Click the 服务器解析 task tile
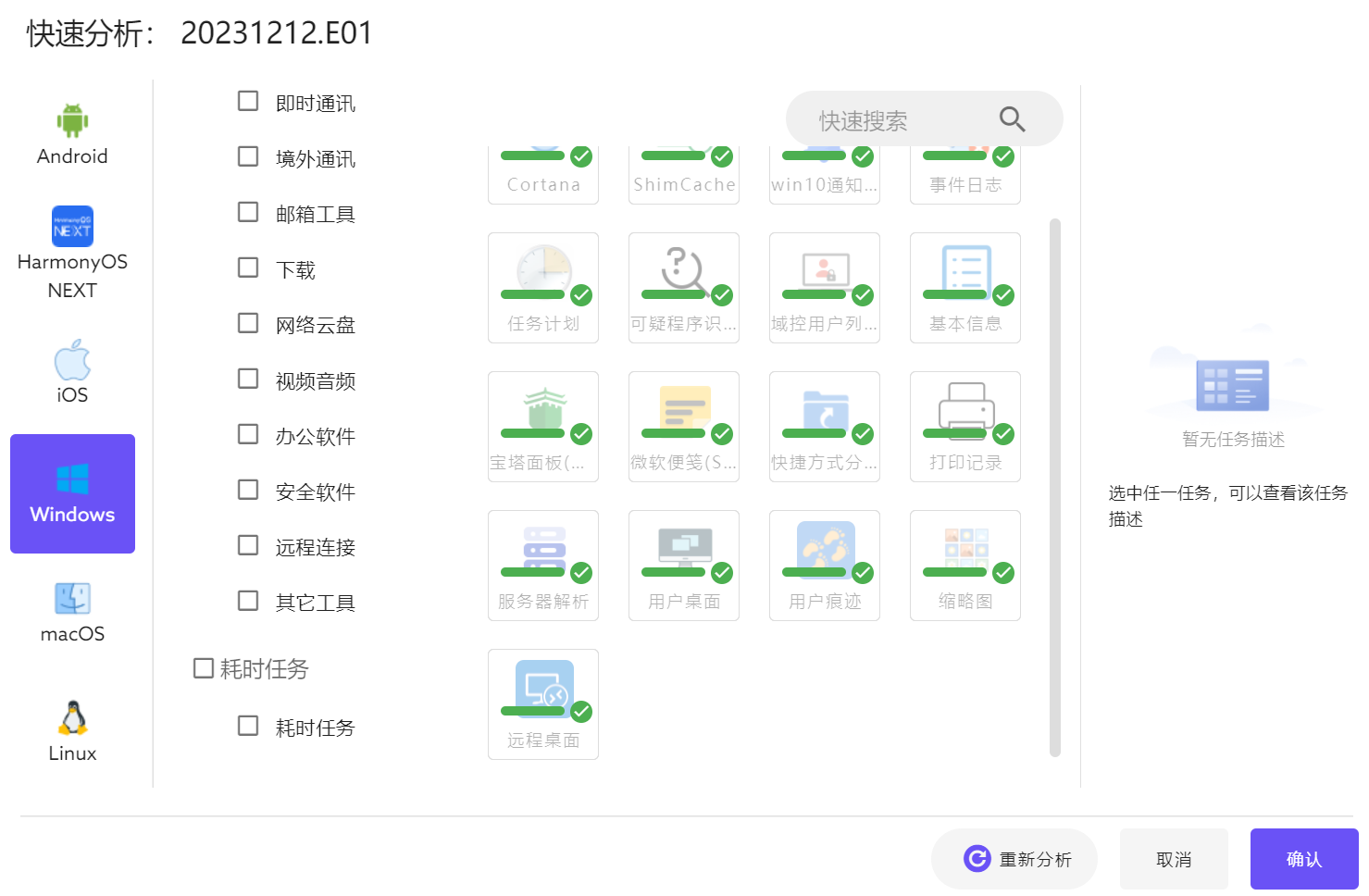Screen dimensions: 1369x896 click(543, 566)
